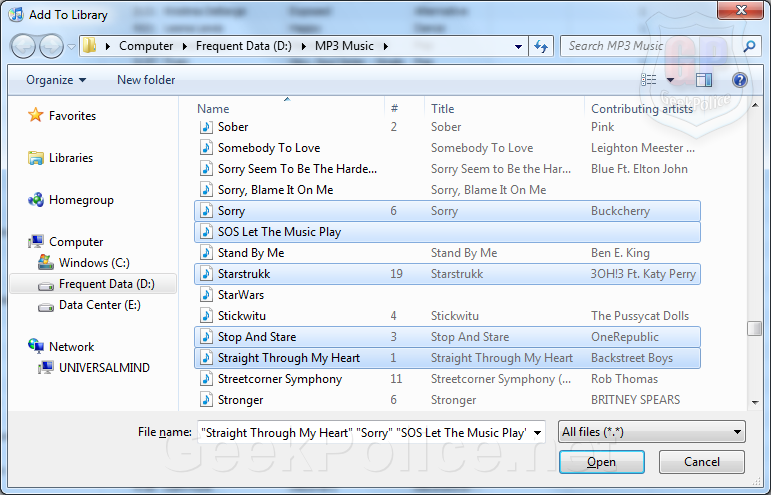Expand arrow after MP3 Music breadcrumb
This screenshot has width=771, height=495.
tap(386, 46)
